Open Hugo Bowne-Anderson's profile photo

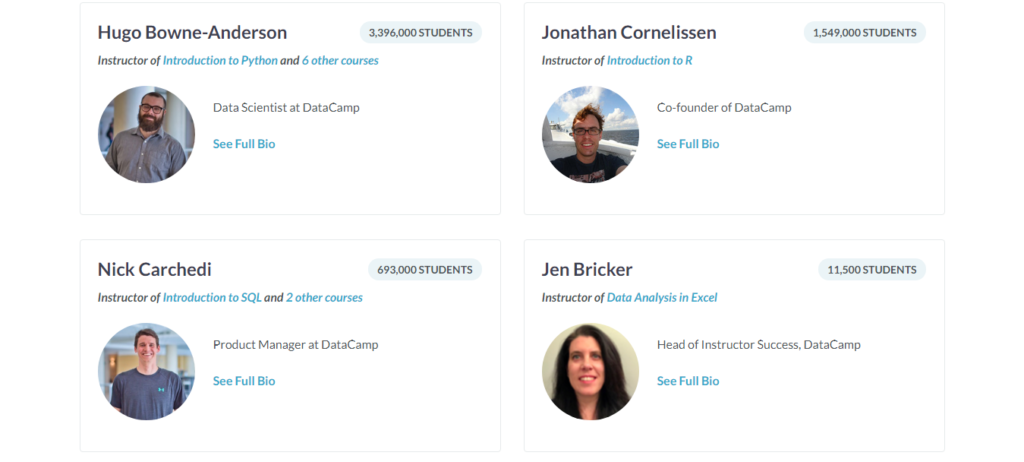coord(146,134)
